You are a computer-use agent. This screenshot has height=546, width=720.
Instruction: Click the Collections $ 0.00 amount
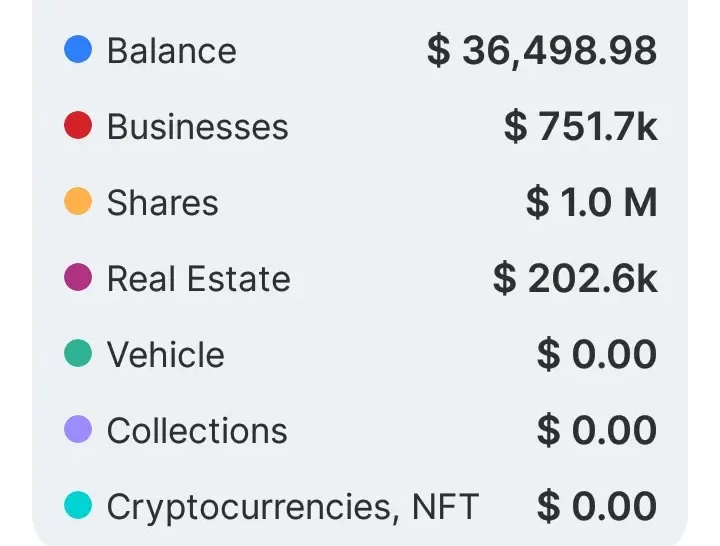tap(596, 430)
